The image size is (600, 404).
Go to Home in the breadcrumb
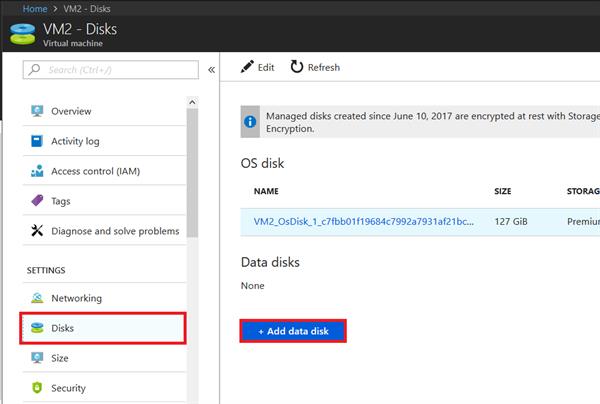(34, 9)
